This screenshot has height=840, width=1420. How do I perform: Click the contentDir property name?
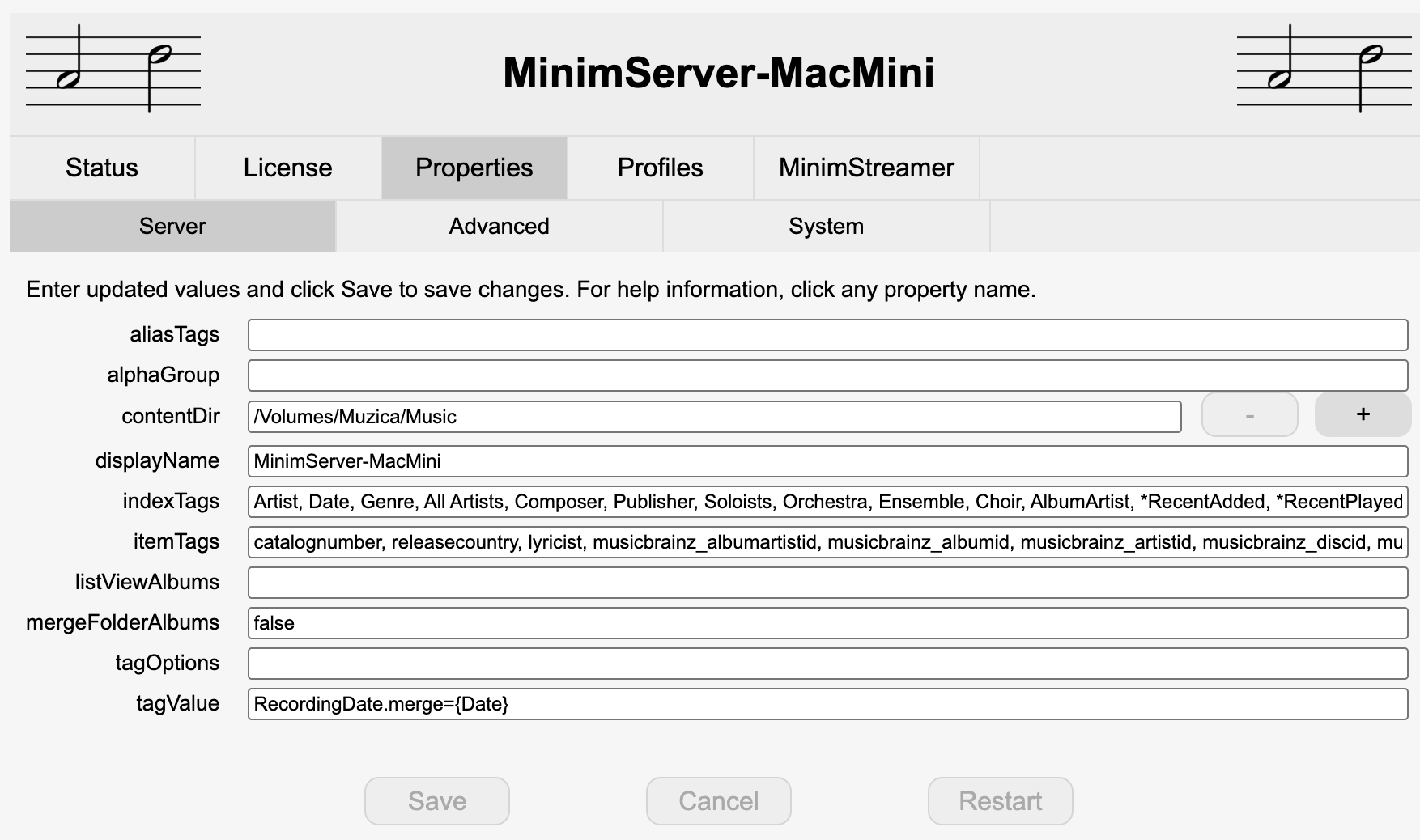(x=171, y=416)
